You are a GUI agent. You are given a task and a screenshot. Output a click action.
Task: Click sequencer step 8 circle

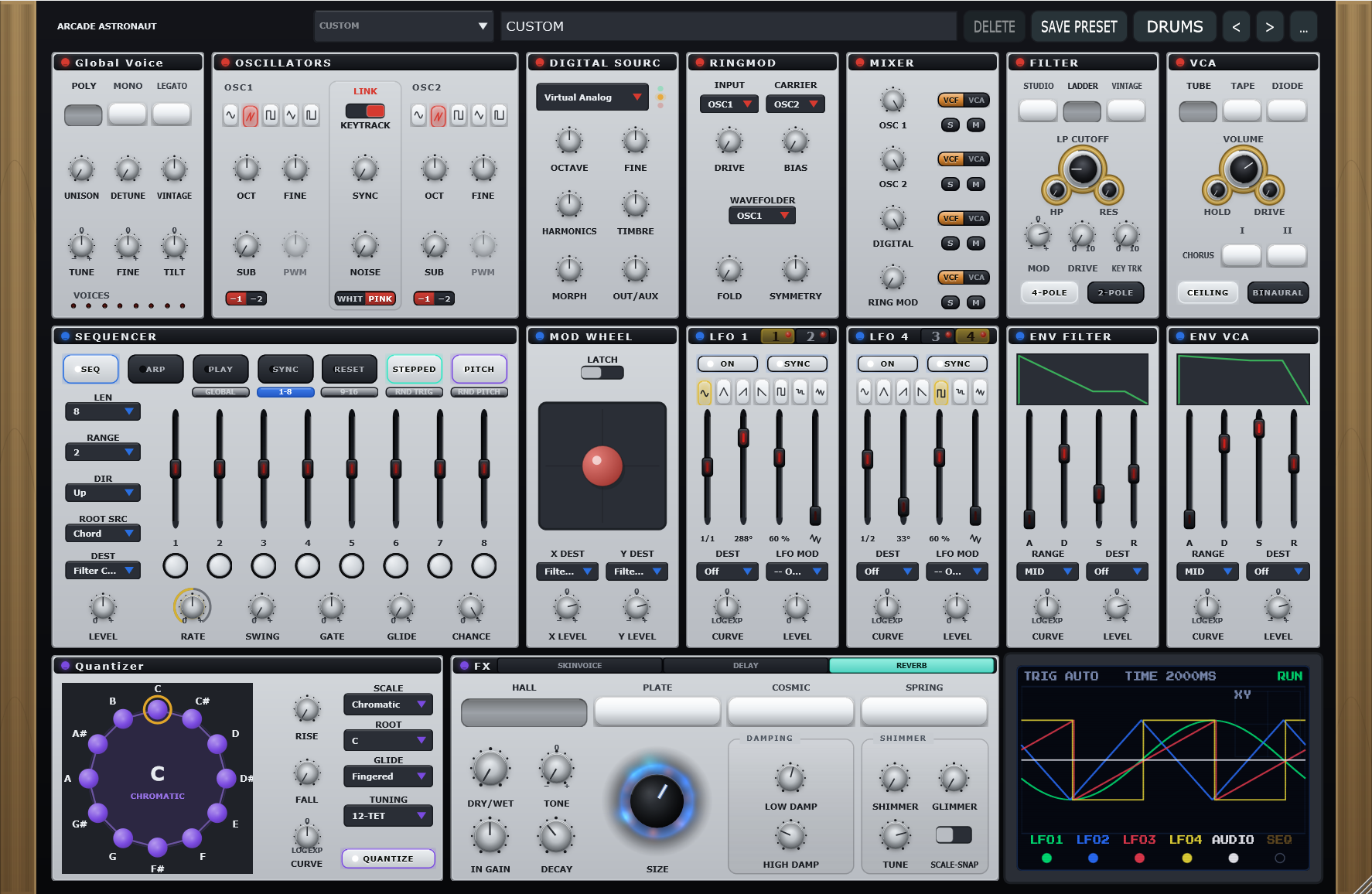(484, 566)
